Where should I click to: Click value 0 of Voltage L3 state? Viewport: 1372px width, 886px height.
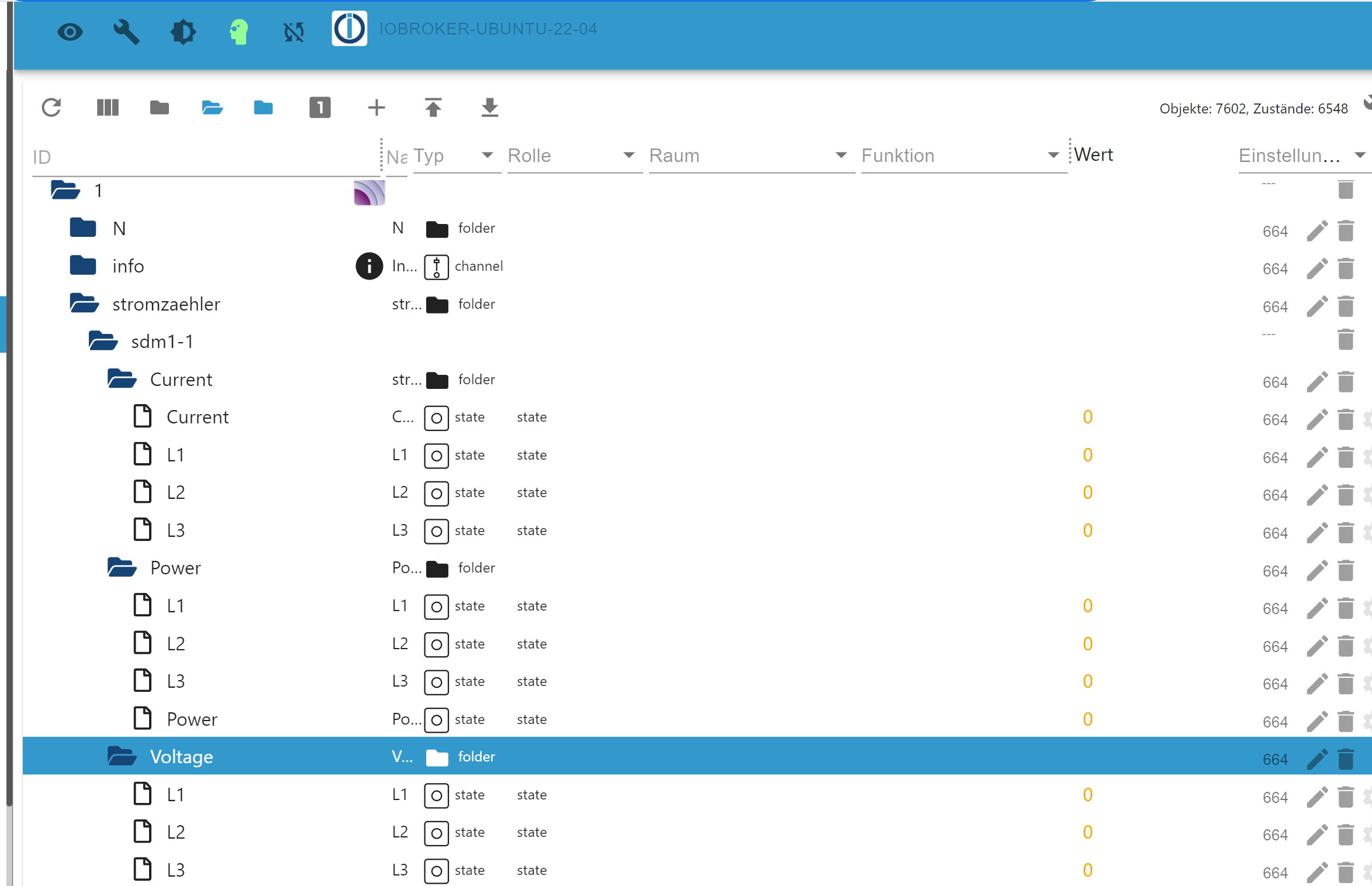click(x=1087, y=870)
